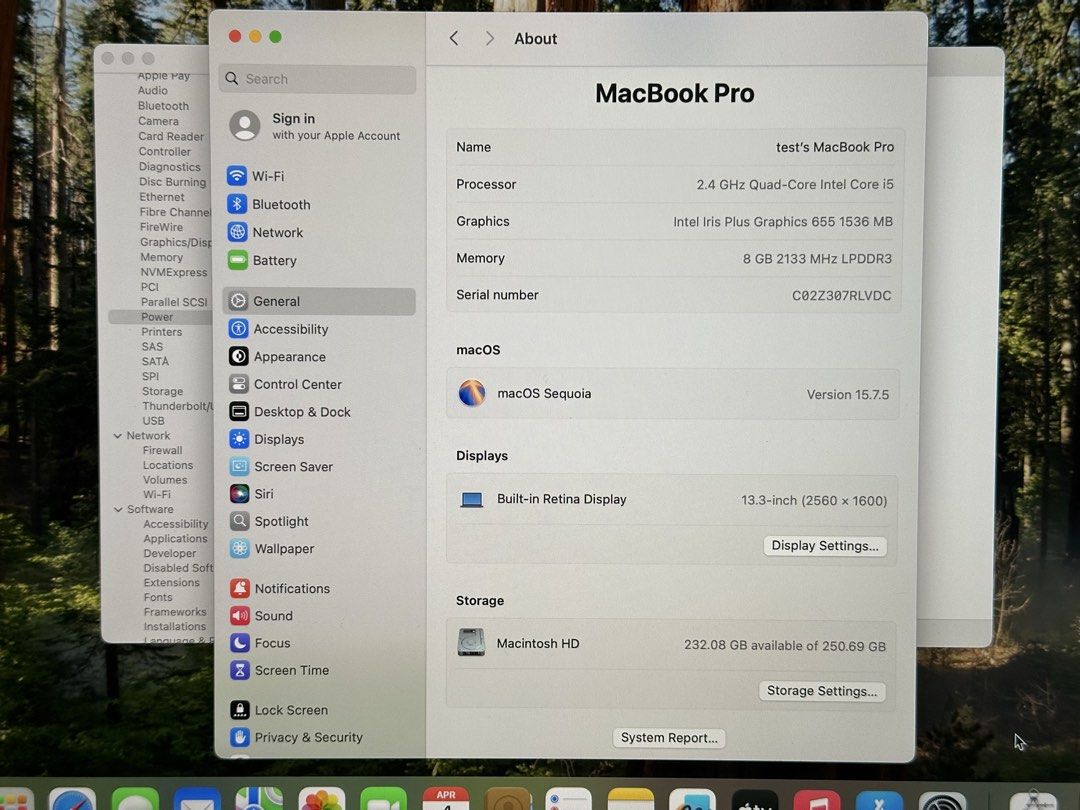The height and width of the screenshot is (810, 1080).
Task: Go back with the left chevron
Action: [x=454, y=39]
